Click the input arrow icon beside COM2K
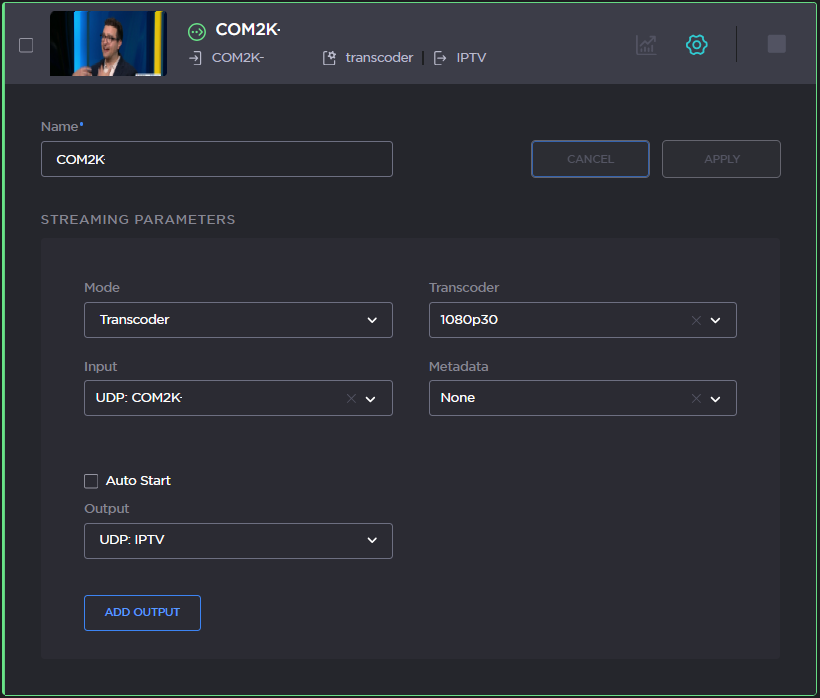This screenshot has height=698, width=820. (x=196, y=58)
